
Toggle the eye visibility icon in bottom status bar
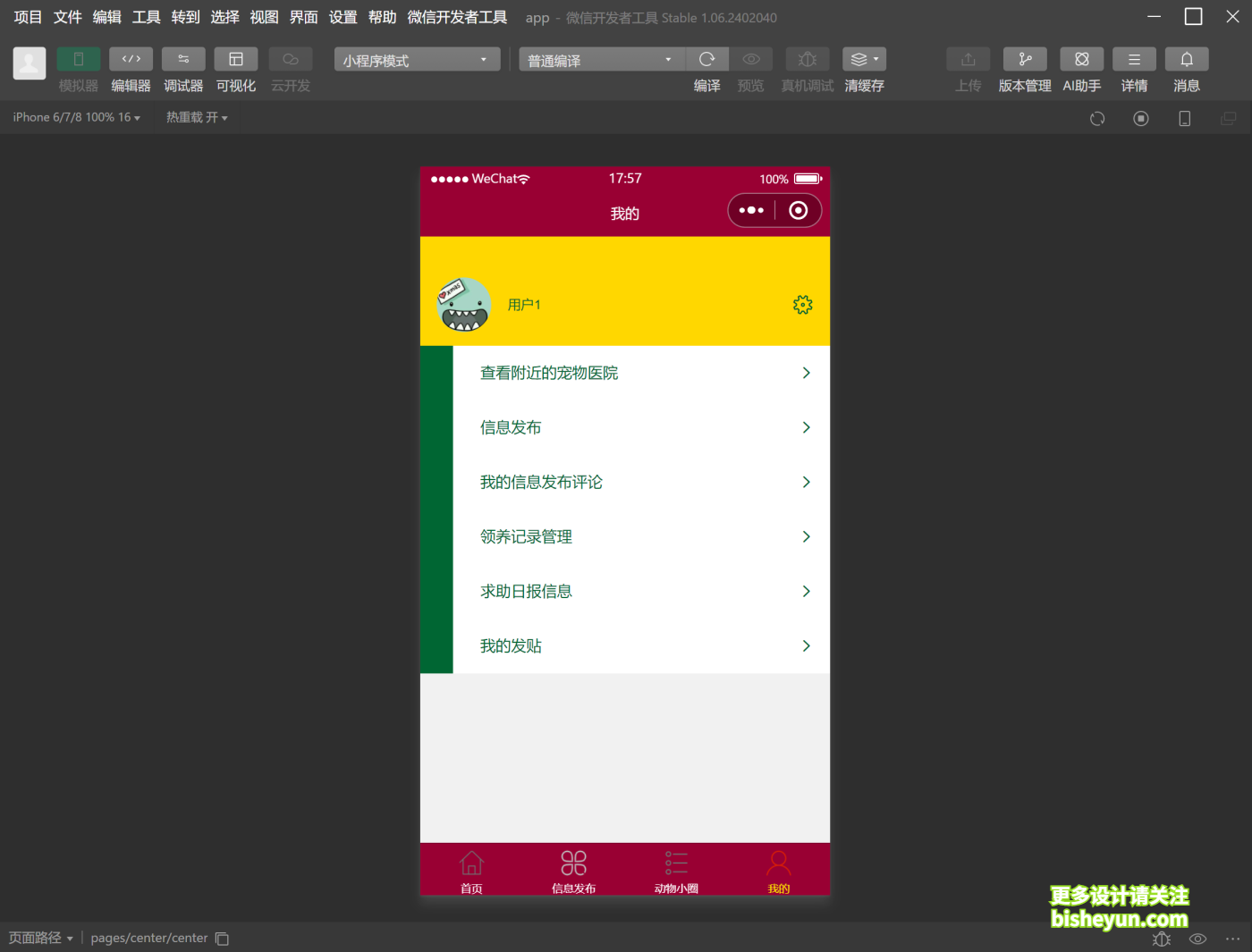click(1197, 939)
